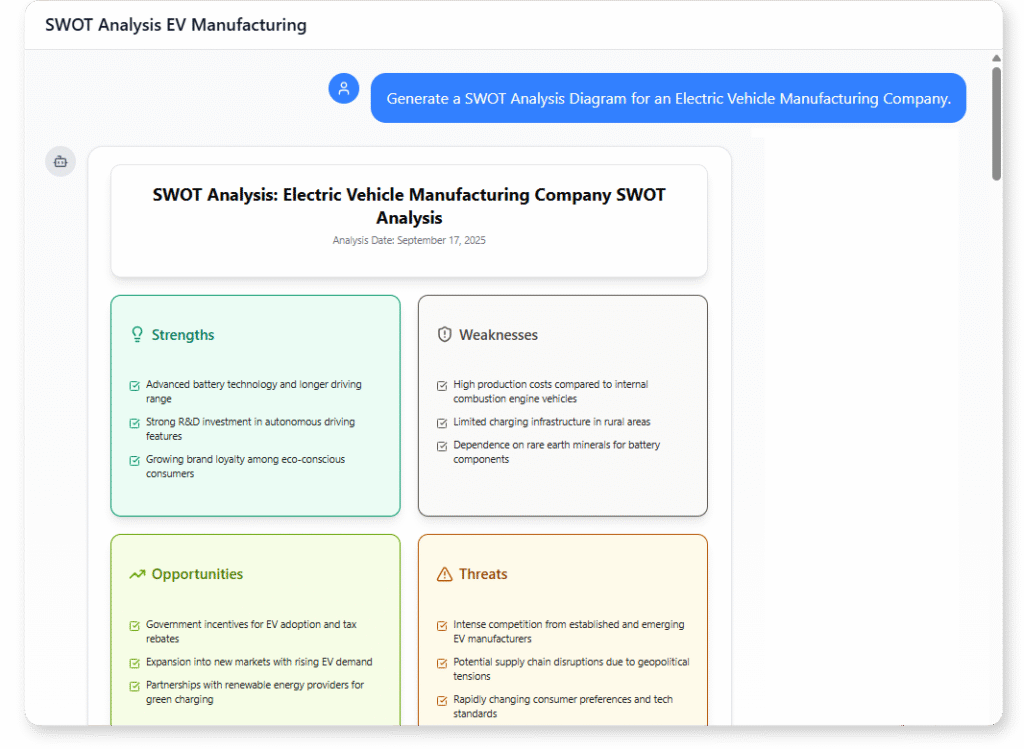Click the lightbulb icon in the Strengths header

pyautogui.click(x=137, y=334)
